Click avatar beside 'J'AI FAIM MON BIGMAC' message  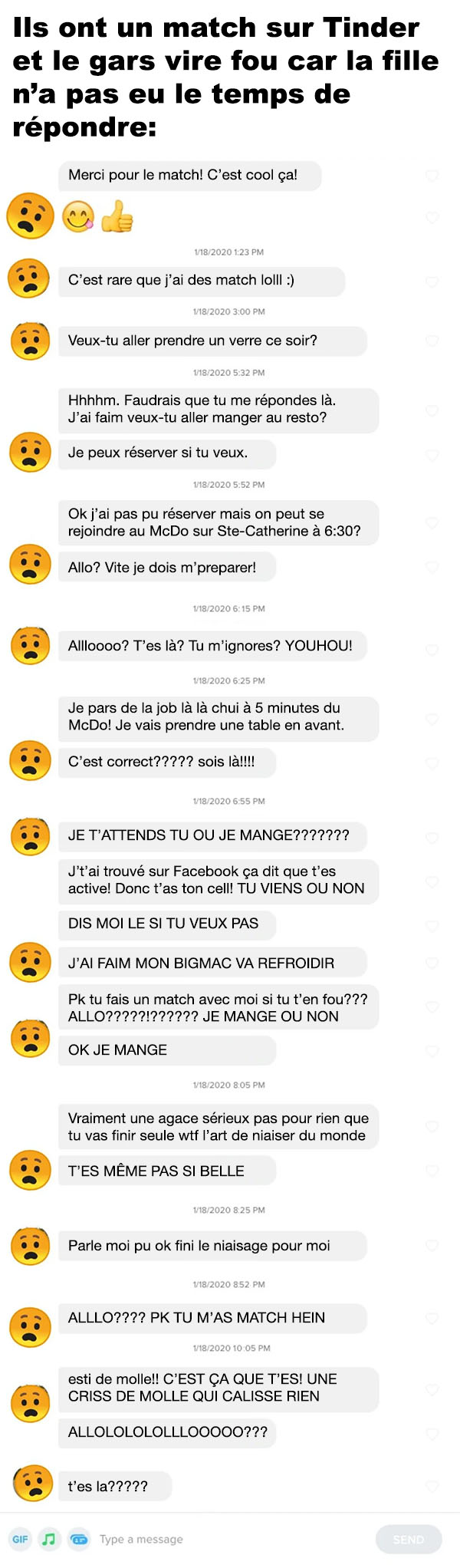(30, 962)
